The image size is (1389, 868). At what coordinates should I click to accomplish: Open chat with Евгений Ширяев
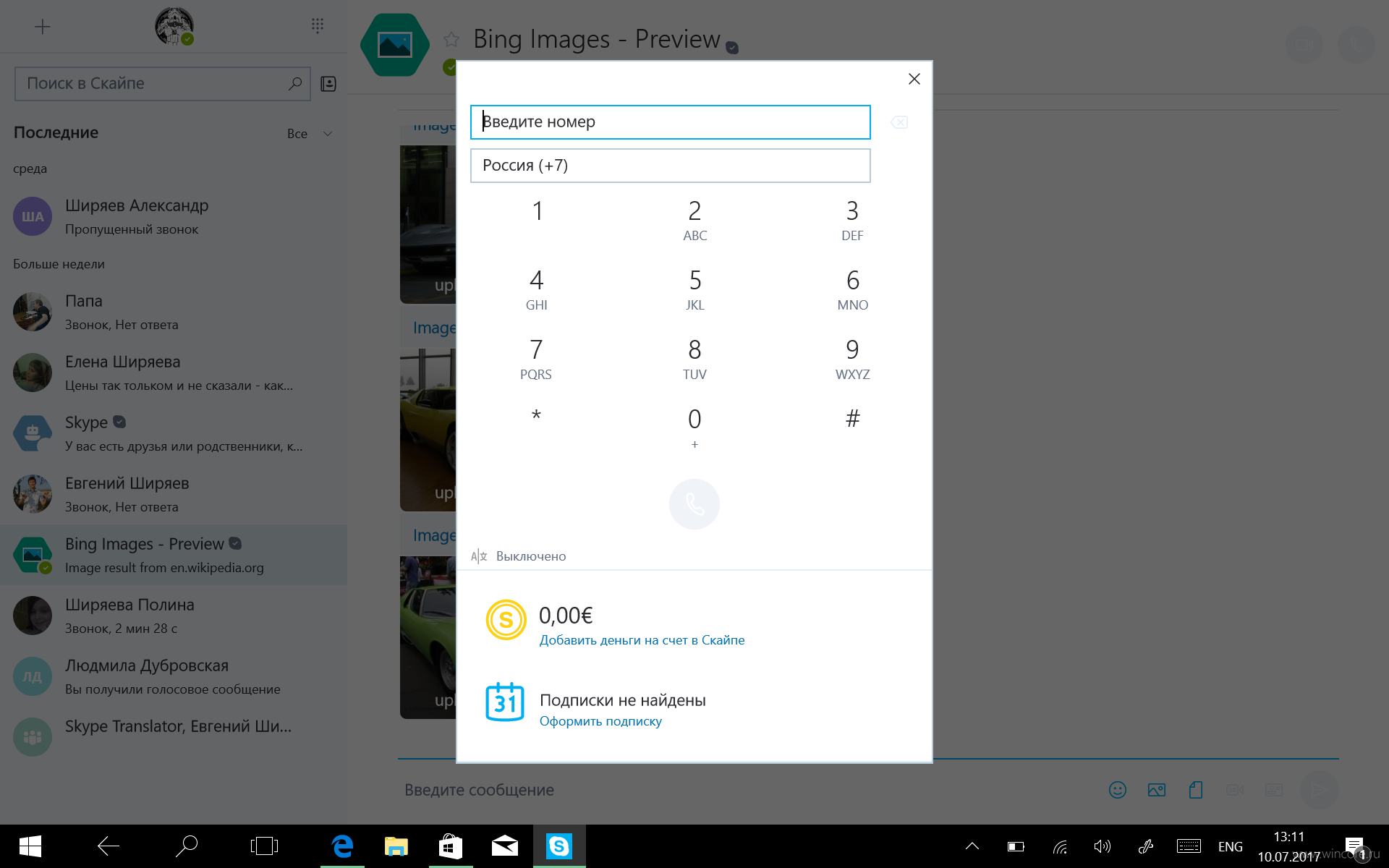(x=174, y=494)
